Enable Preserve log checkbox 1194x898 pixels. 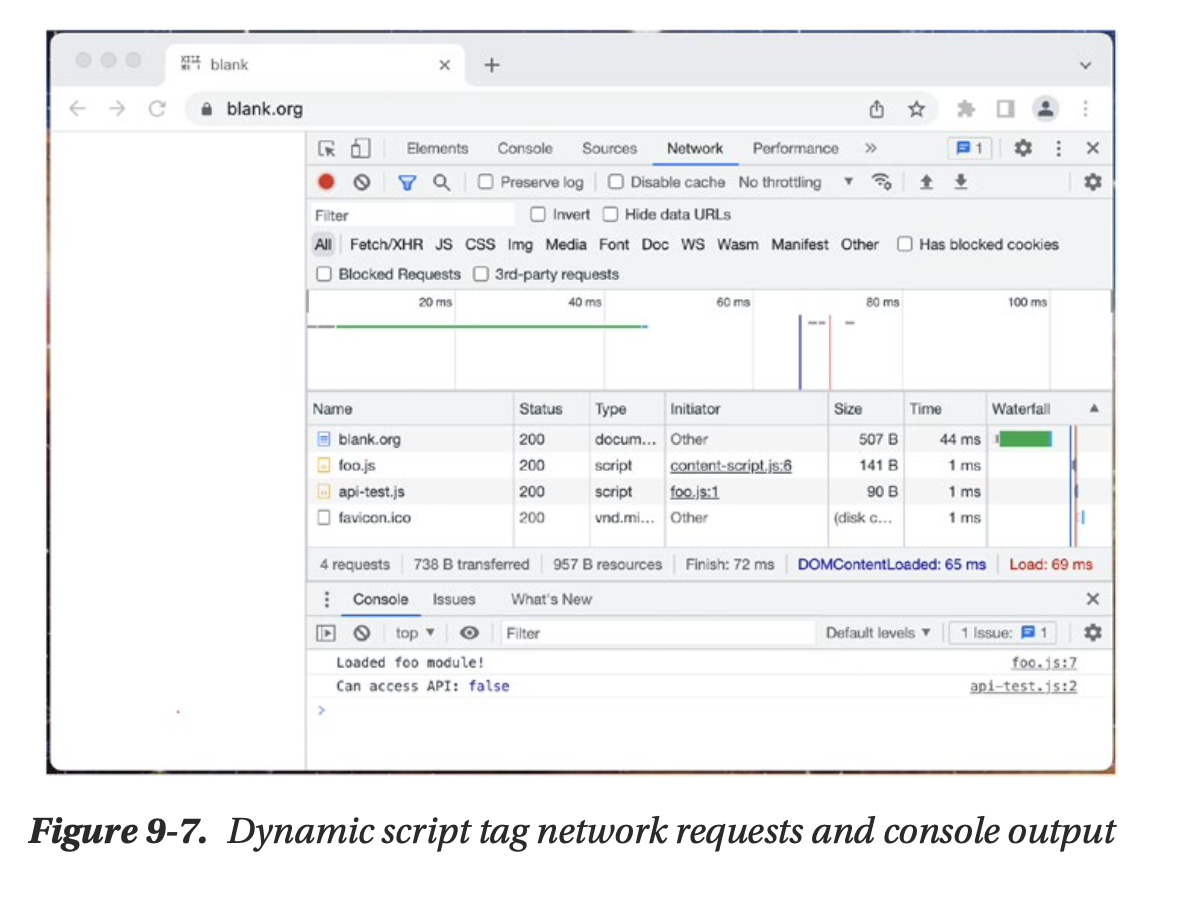pyautogui.click(x=486, y=182)
